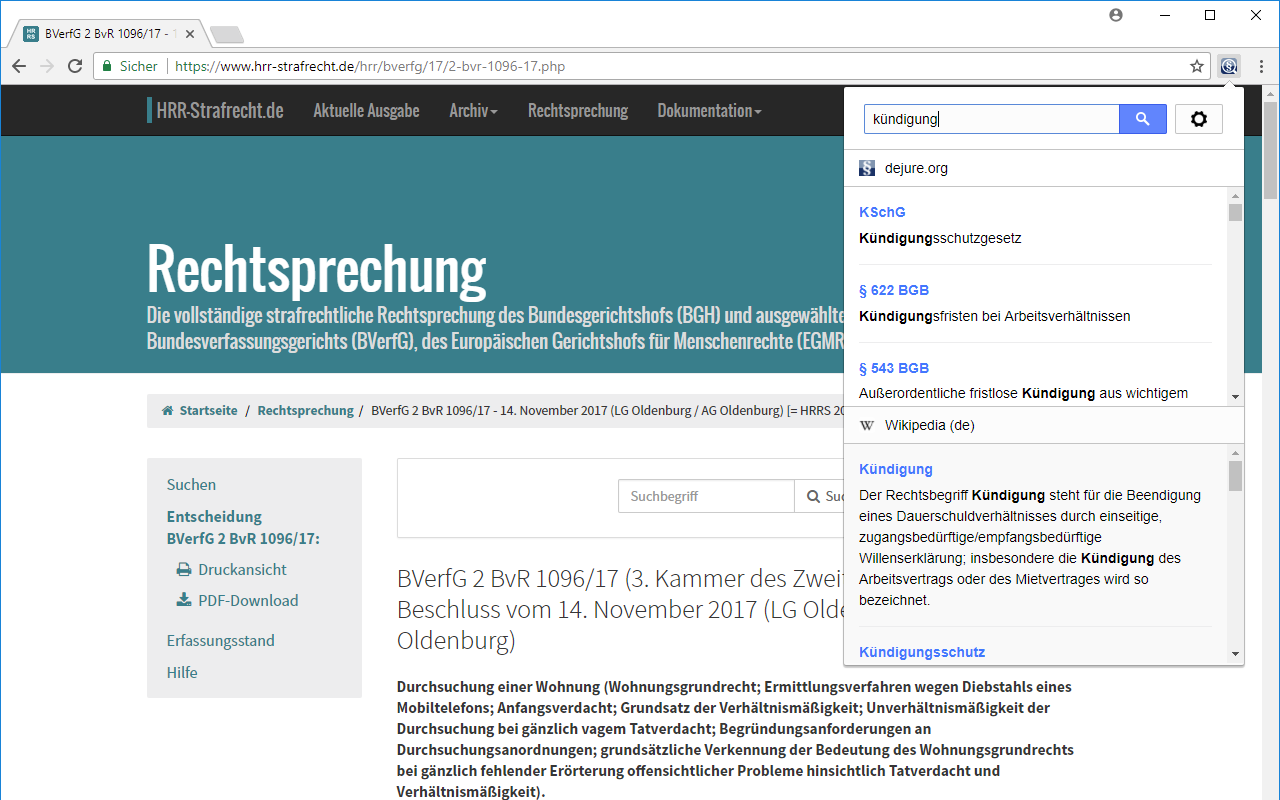Click the browser address bar URL
The height and width of the screenshot is (800, 1280).
[370, 66]
